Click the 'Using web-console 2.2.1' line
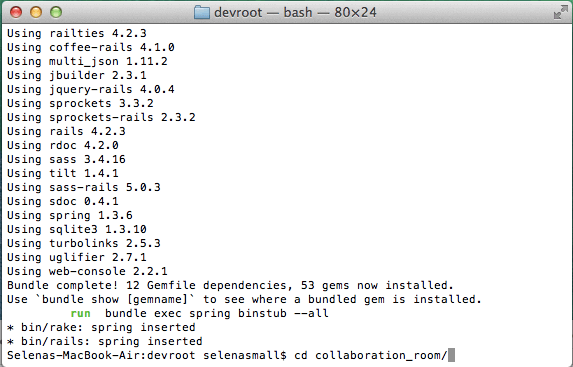The height and width of the screenshot is (367, 573). click(x=87, y=271)
